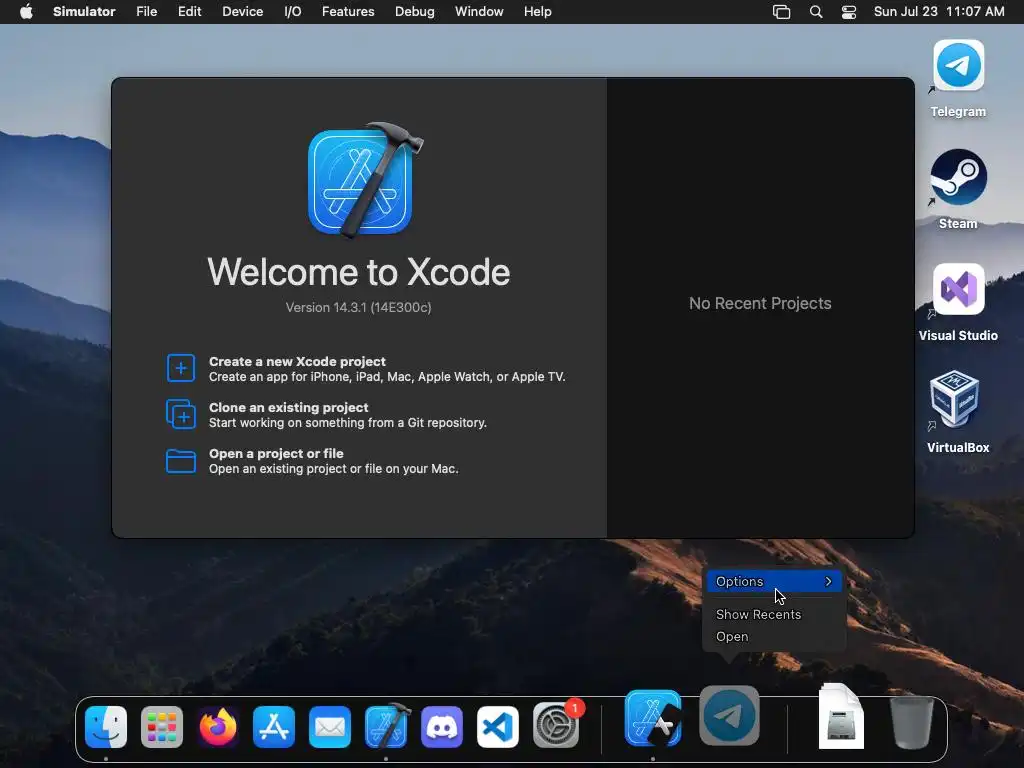Click the Simulator icon in the dock
Image resolution: width=1024 pixels, height=768 pixels.
pyautogui.click(x=653, y=718)
